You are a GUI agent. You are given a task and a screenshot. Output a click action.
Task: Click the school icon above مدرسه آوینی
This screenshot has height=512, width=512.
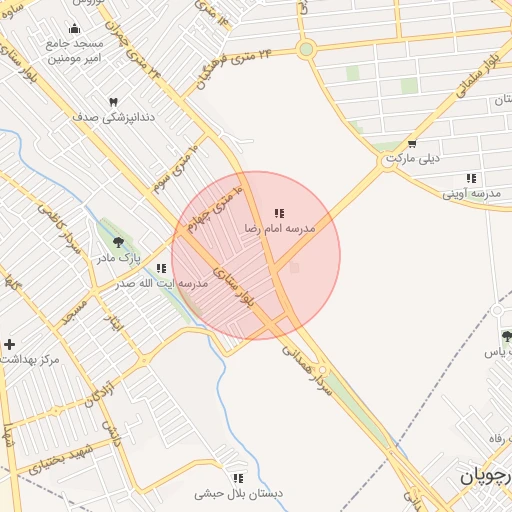[x=471, y=178]
